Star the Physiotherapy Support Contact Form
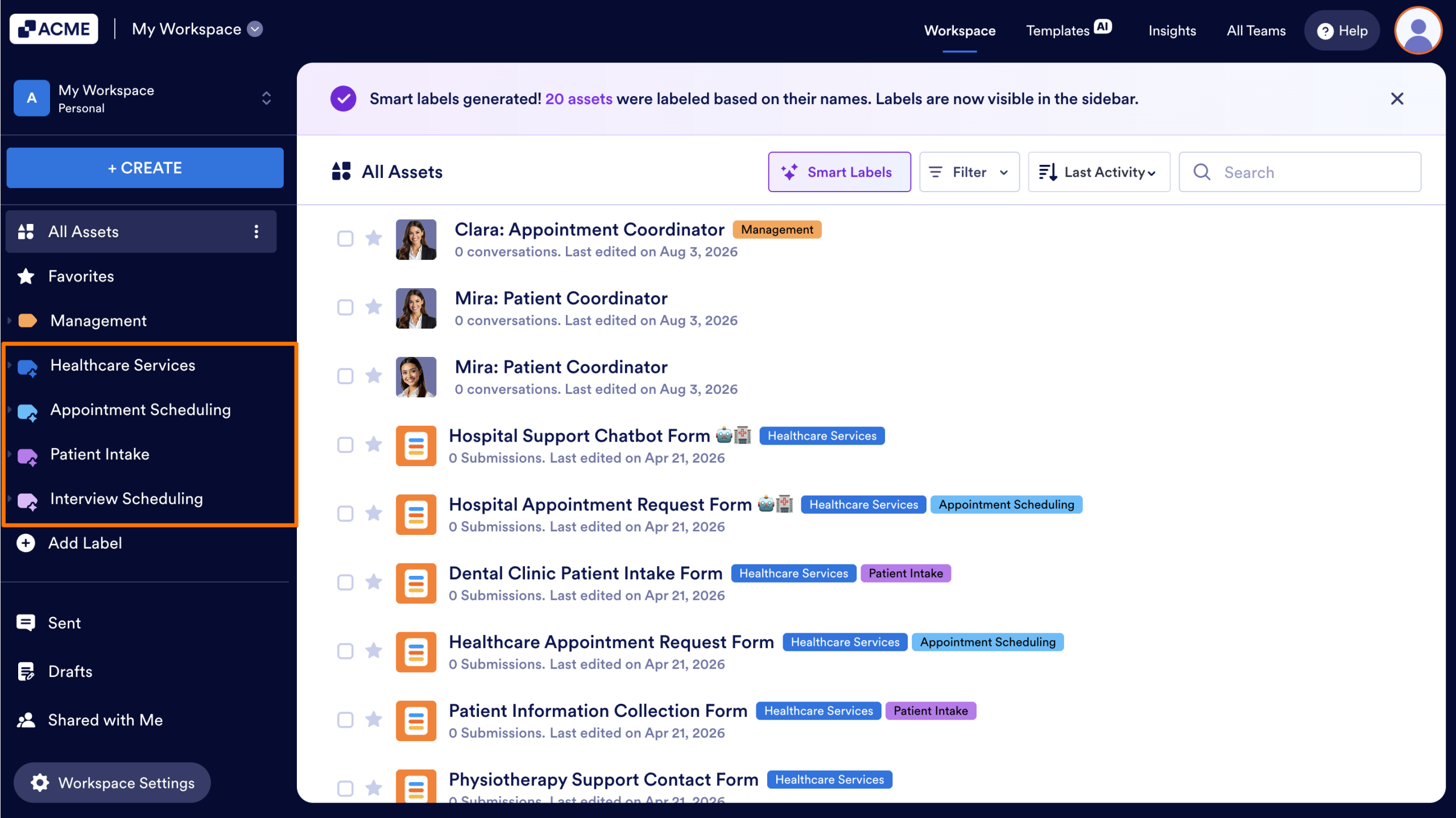The image size is (1456, 818). (374, 788)
